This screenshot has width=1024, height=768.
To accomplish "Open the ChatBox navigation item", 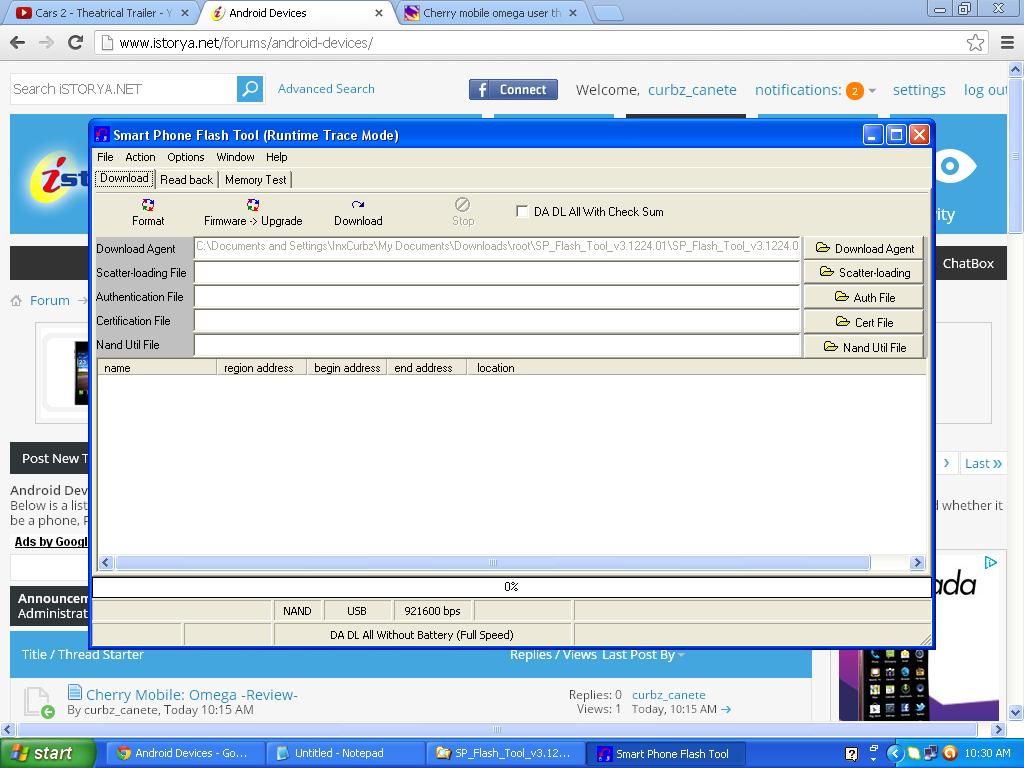I will coord(968,263).
